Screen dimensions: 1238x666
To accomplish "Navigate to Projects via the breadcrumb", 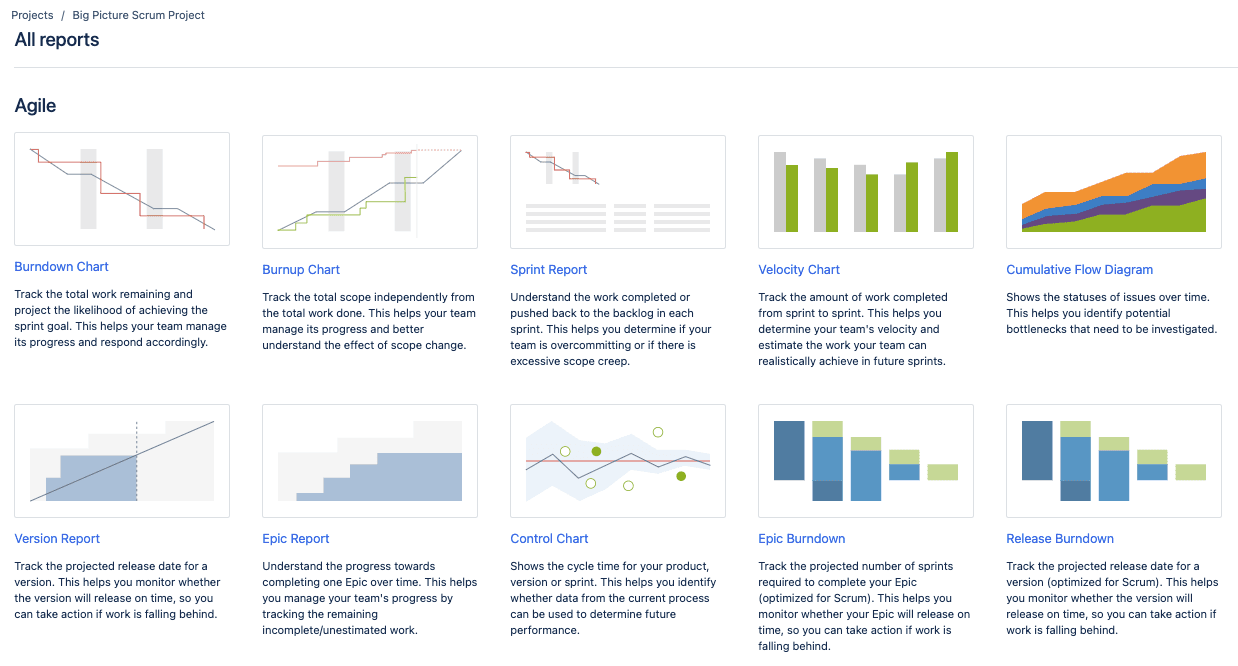I will coord(31,14).
